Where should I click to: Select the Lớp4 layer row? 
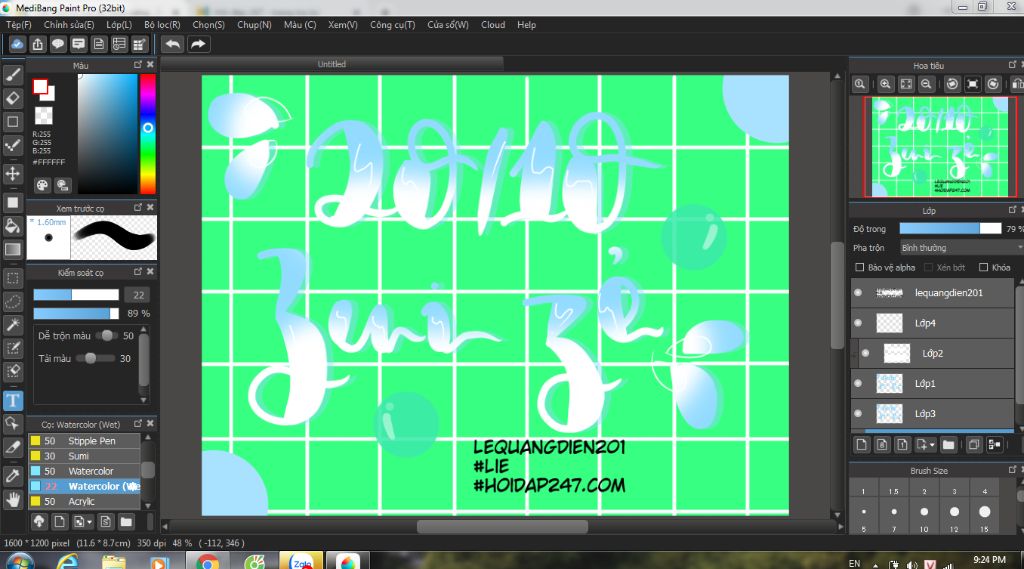[933, 323]
